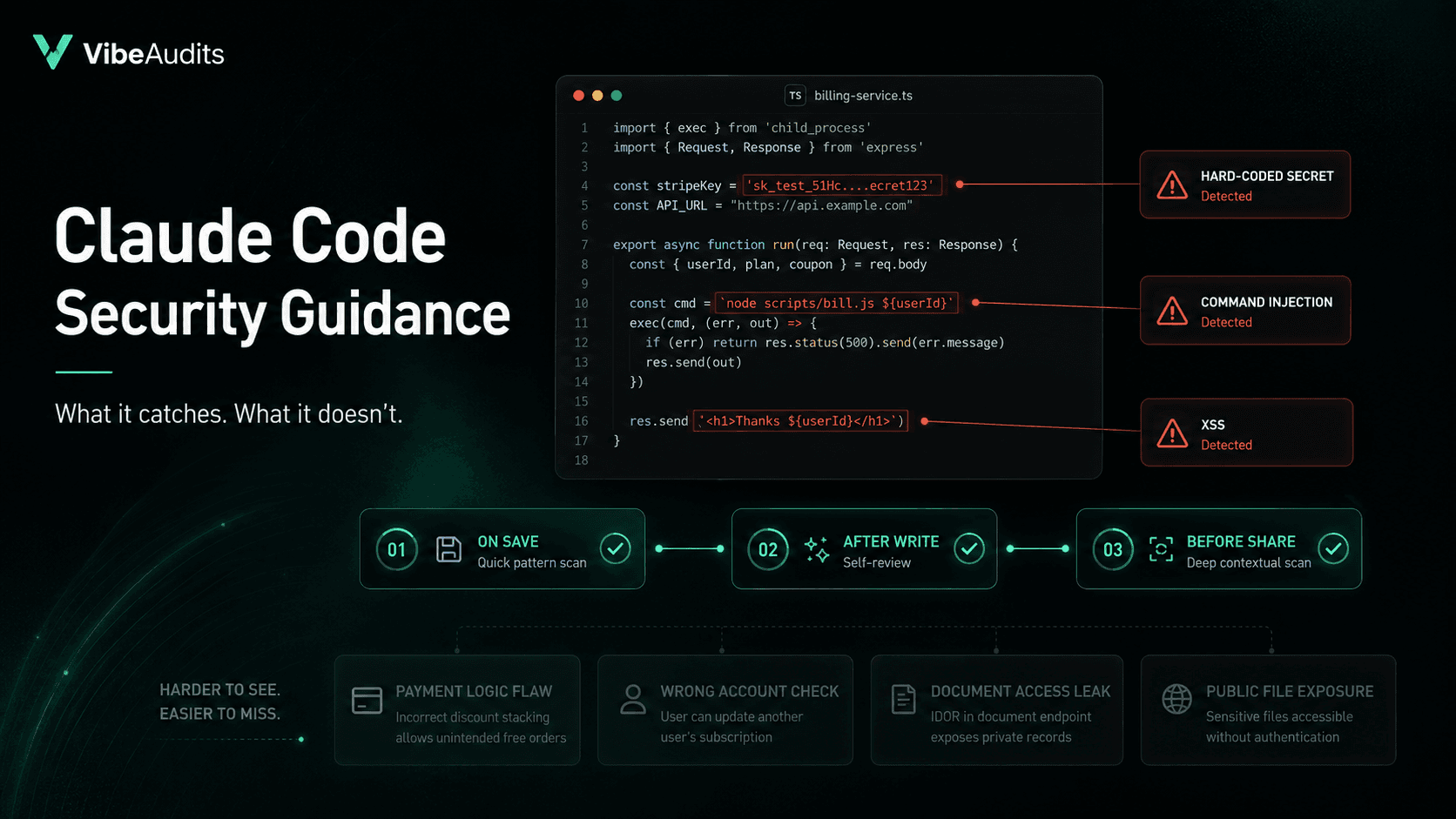Click the 01 step number circle
The width and height of the screenshot is (1456, 819).
click(x=397, y=549)
